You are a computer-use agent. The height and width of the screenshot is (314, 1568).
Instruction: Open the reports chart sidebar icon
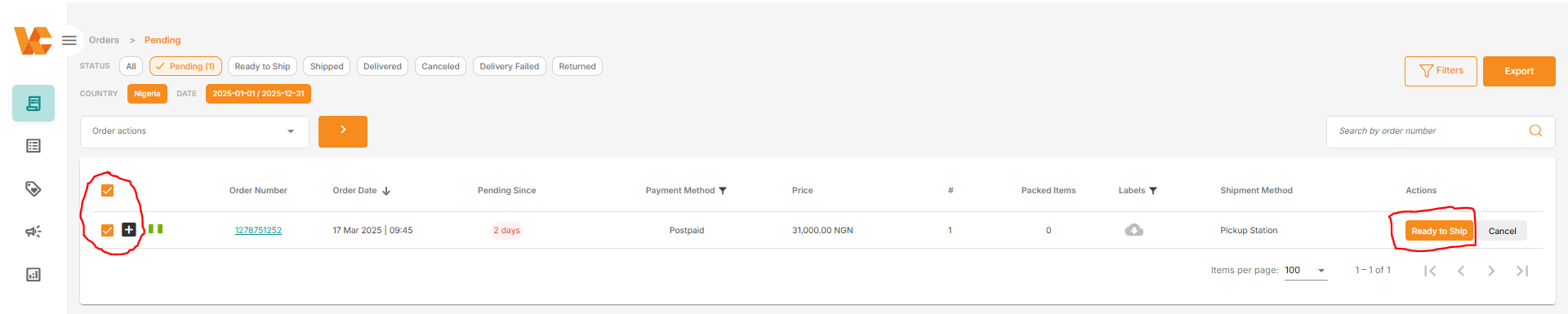pyautogui.click(x=33, y=274)
